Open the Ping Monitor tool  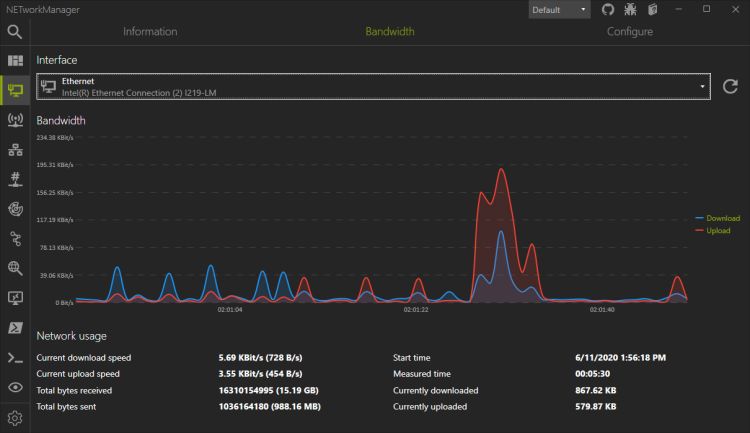[15, 209]
